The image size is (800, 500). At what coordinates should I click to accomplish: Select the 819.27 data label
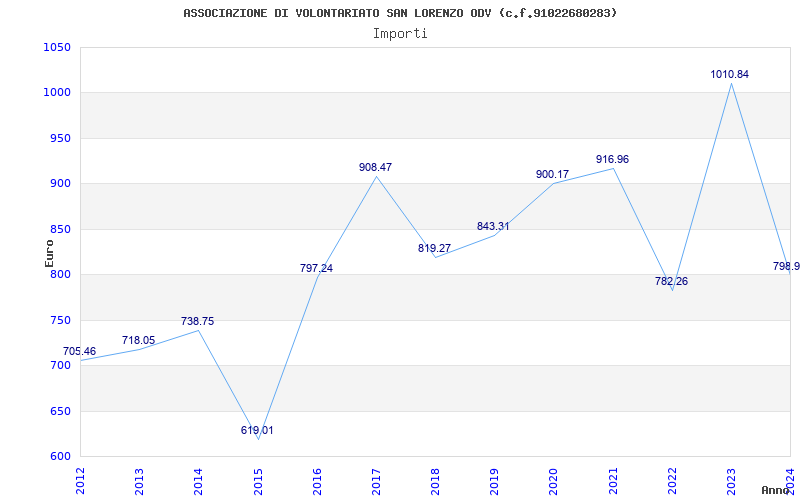tap(434, 248)
